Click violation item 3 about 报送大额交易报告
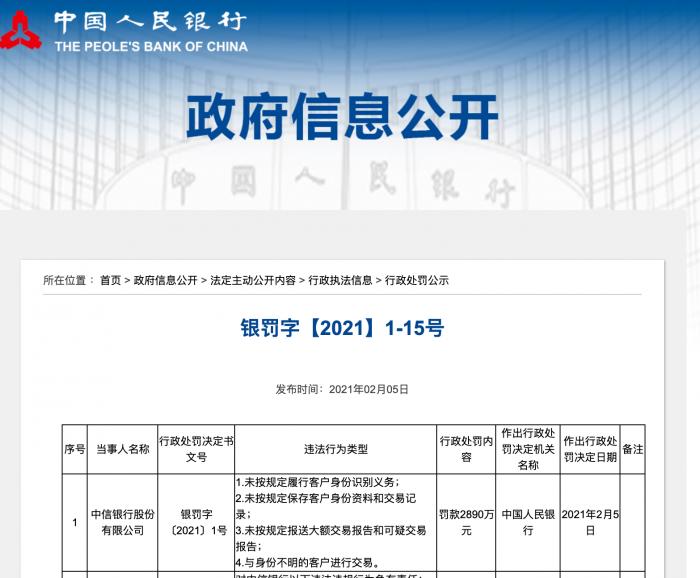Image resolution: width=700 pixels, height=578 pixels. click(331, 538)
